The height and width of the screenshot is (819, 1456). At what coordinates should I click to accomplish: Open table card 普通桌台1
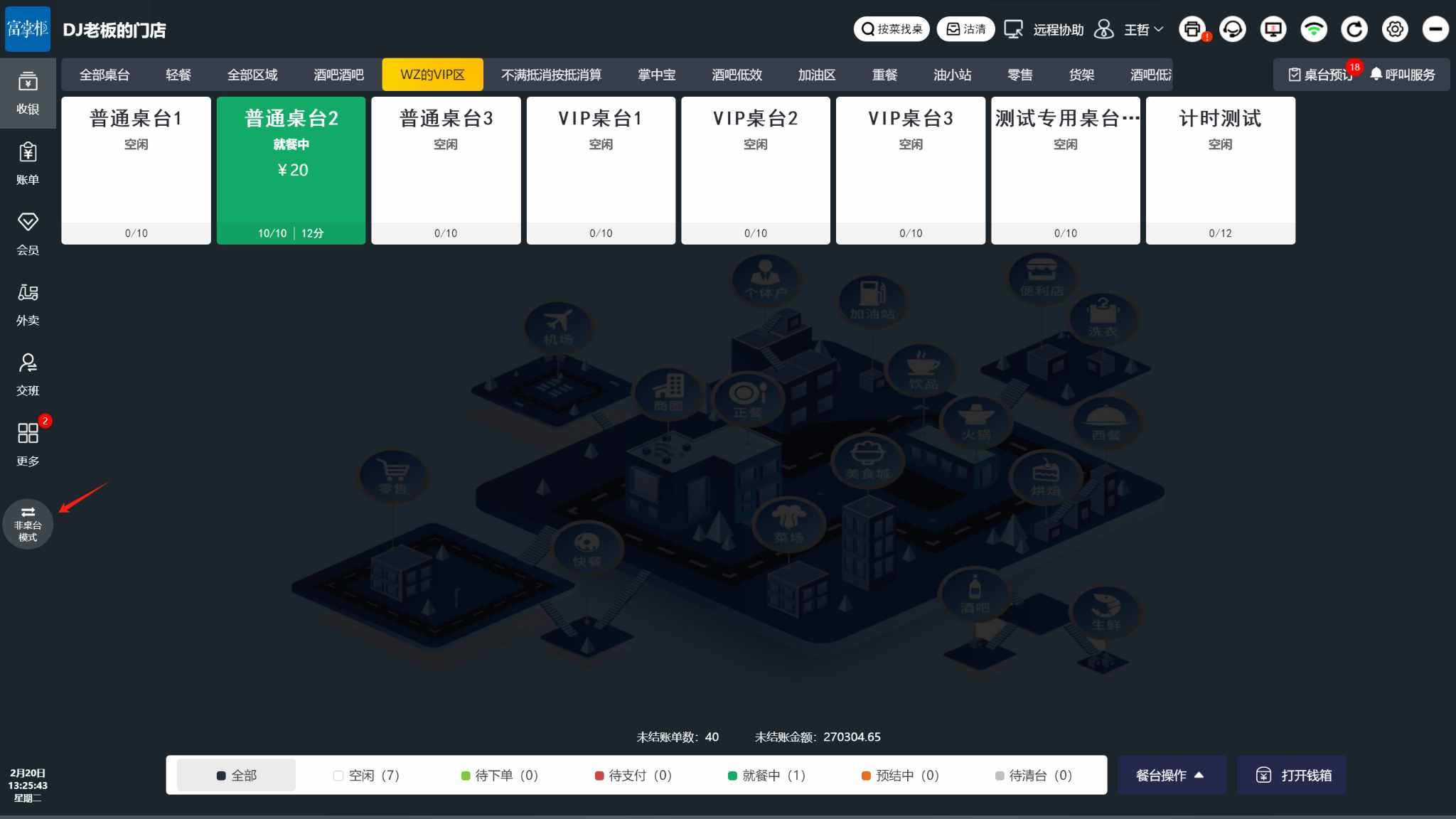pyautogui.click(x=136, y=171)
